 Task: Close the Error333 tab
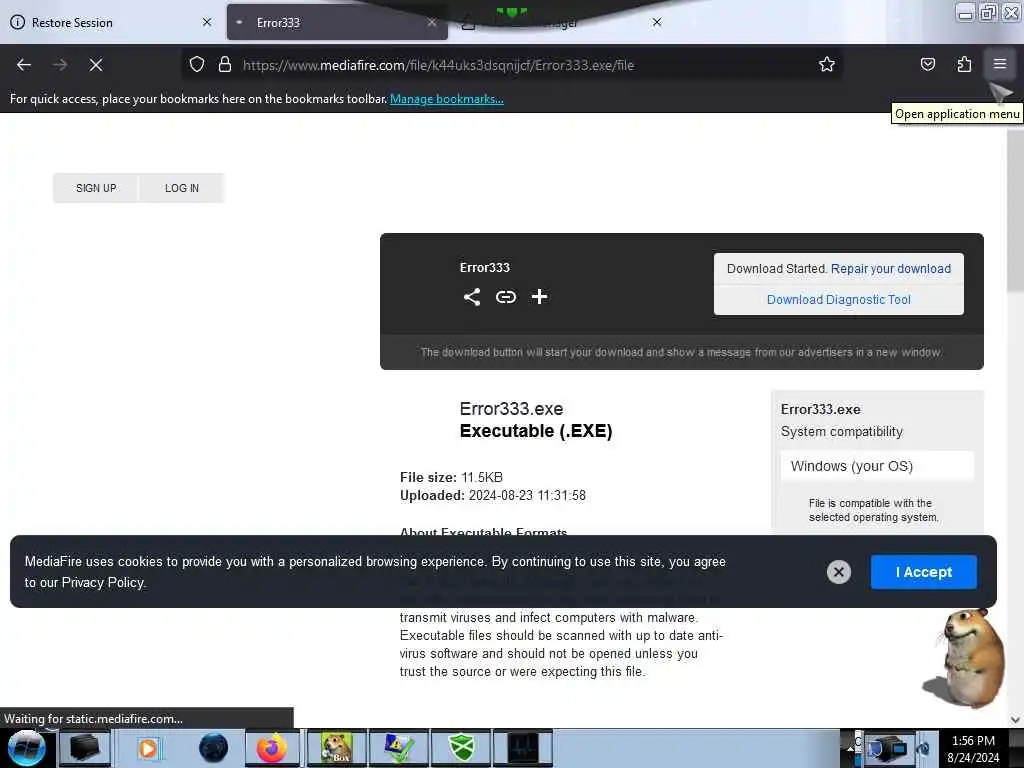pyautogui.click(x=432, y=22)
